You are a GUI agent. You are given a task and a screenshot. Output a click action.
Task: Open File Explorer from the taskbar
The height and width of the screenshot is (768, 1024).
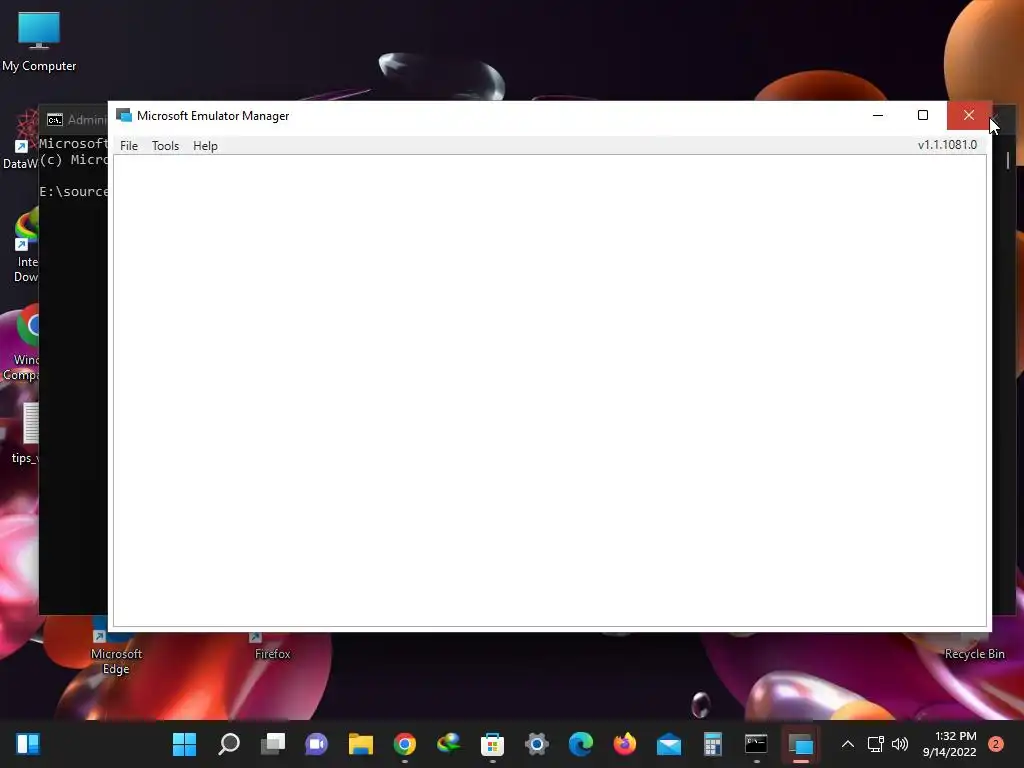(360, 744)
